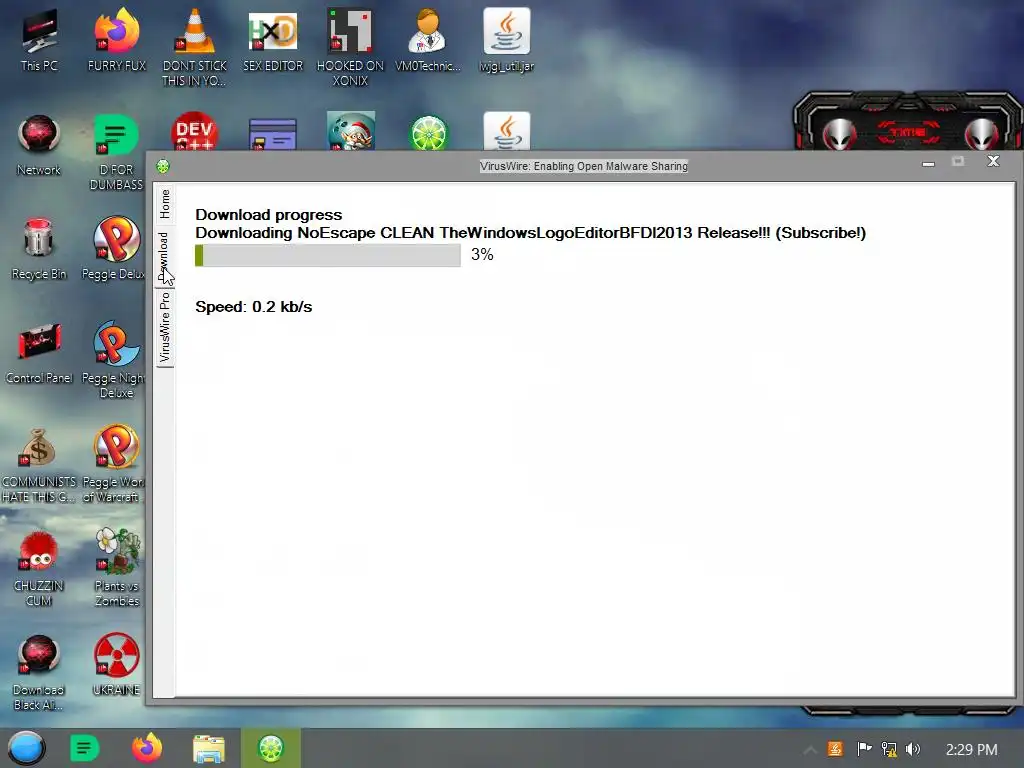The height and width of the screenshot is (768, 1024).
Task: Click the right alien head on Alienware gadget
Action: (982, 134)
